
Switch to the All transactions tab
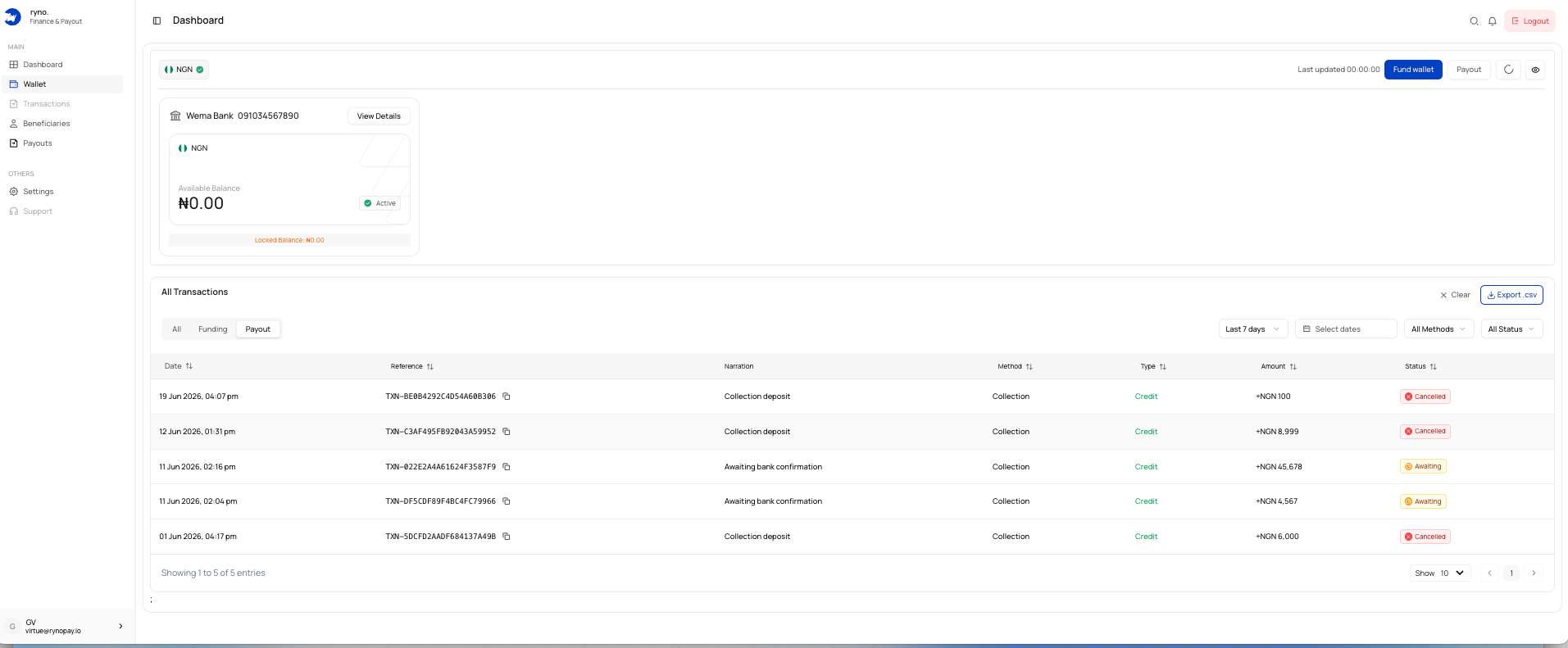coord(177,329)
